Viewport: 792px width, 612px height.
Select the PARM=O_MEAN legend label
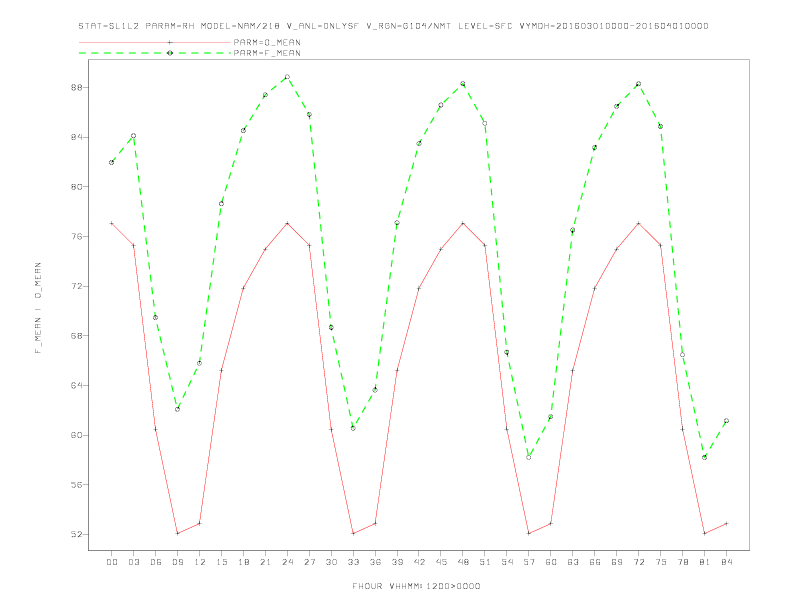point(267,42)
